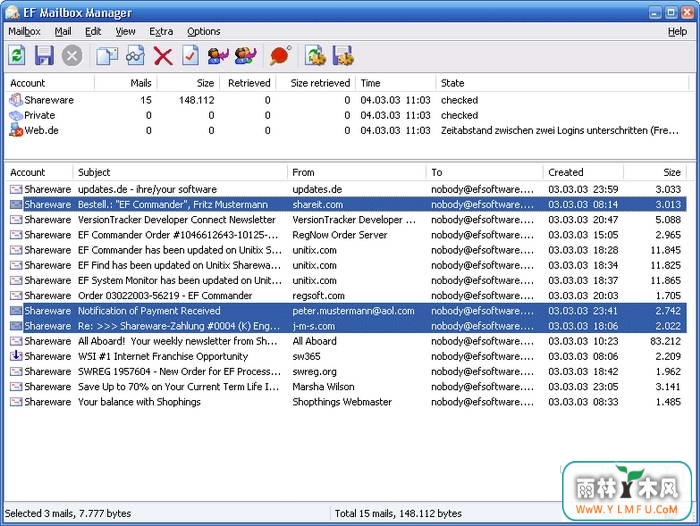700x526 pixels.
Task: Click the Retrieved column header
Action: pyautogui.click(x=248, y=83)
